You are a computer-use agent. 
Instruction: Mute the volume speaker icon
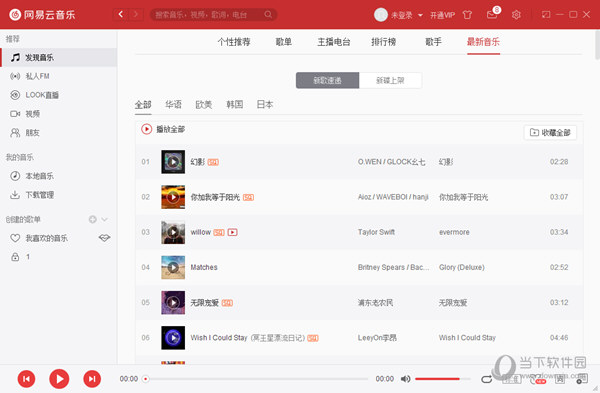[x=405, y=379]
